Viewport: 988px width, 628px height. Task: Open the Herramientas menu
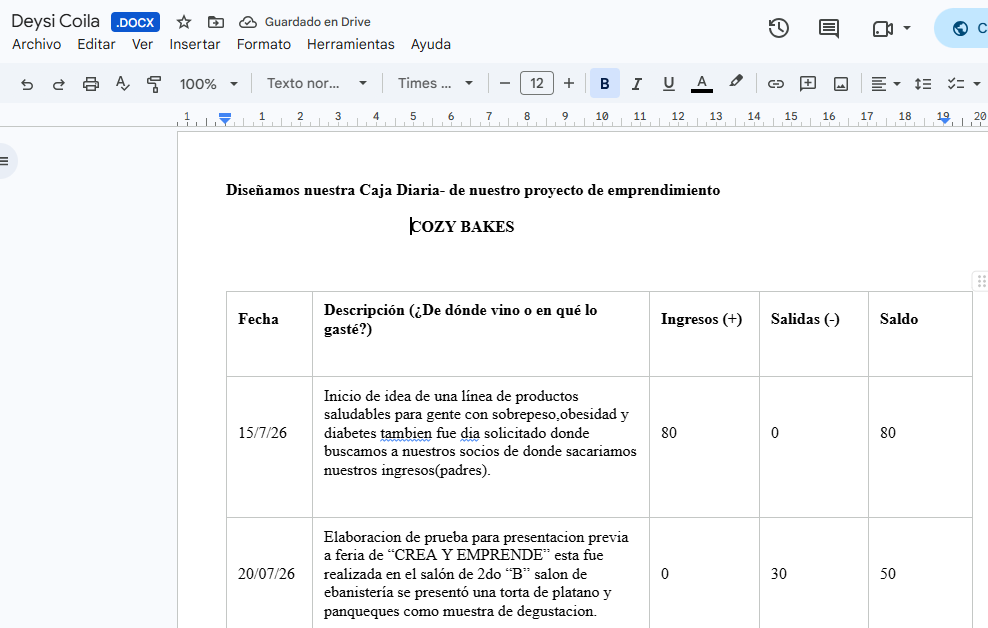[x=351, y=44]
